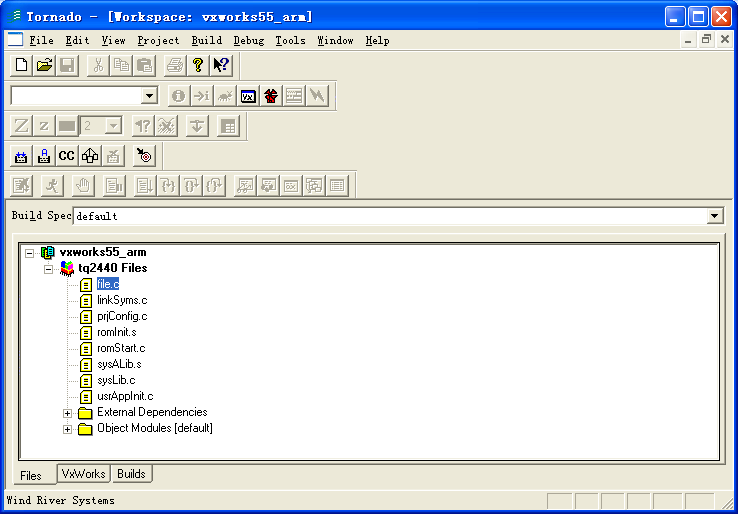The image size is (738, 514).
Task: Select linkSyms.c in the tree
Action: tap(122, 300)
